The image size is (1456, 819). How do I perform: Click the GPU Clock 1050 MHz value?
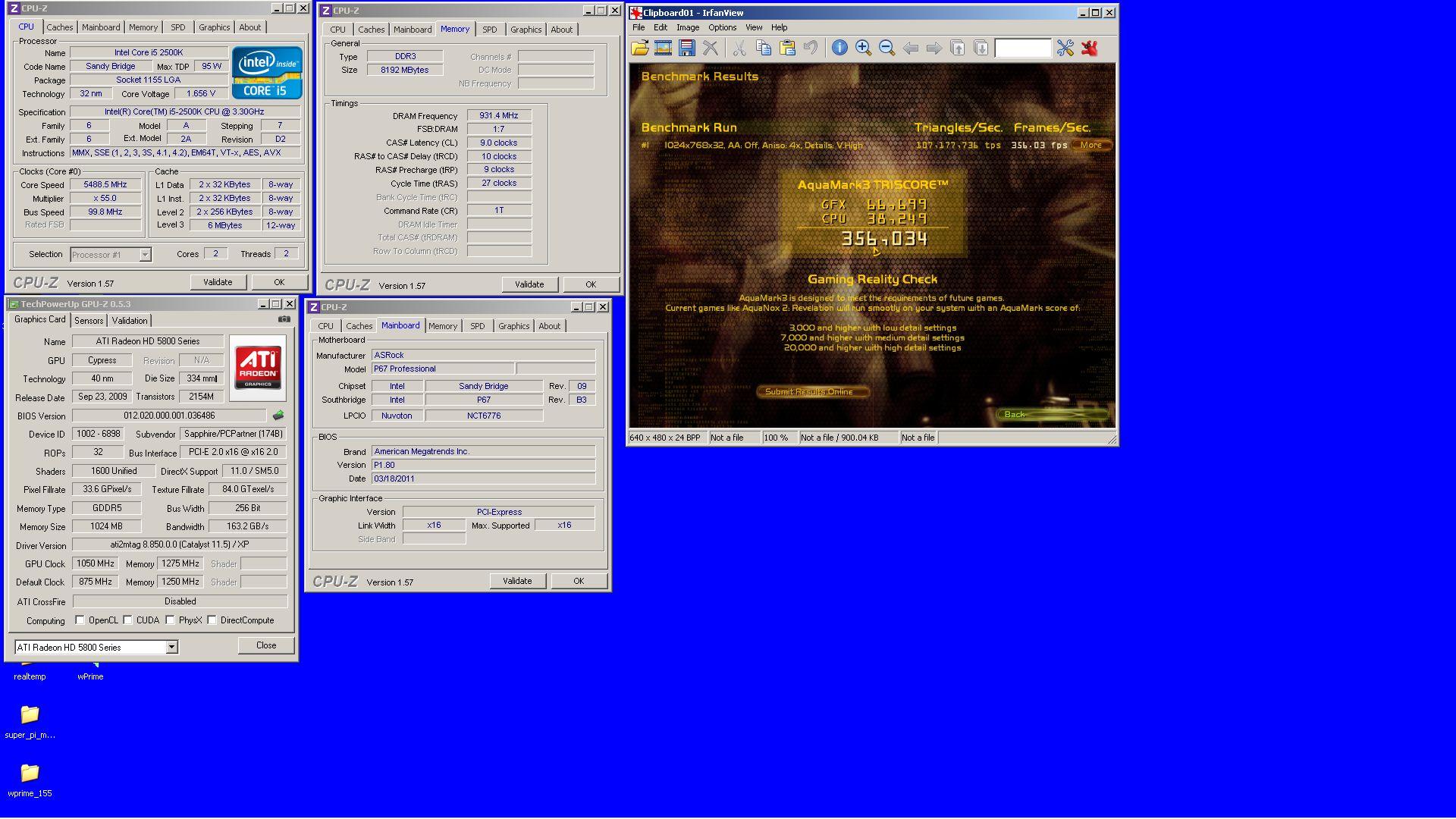tap(96, 563)
